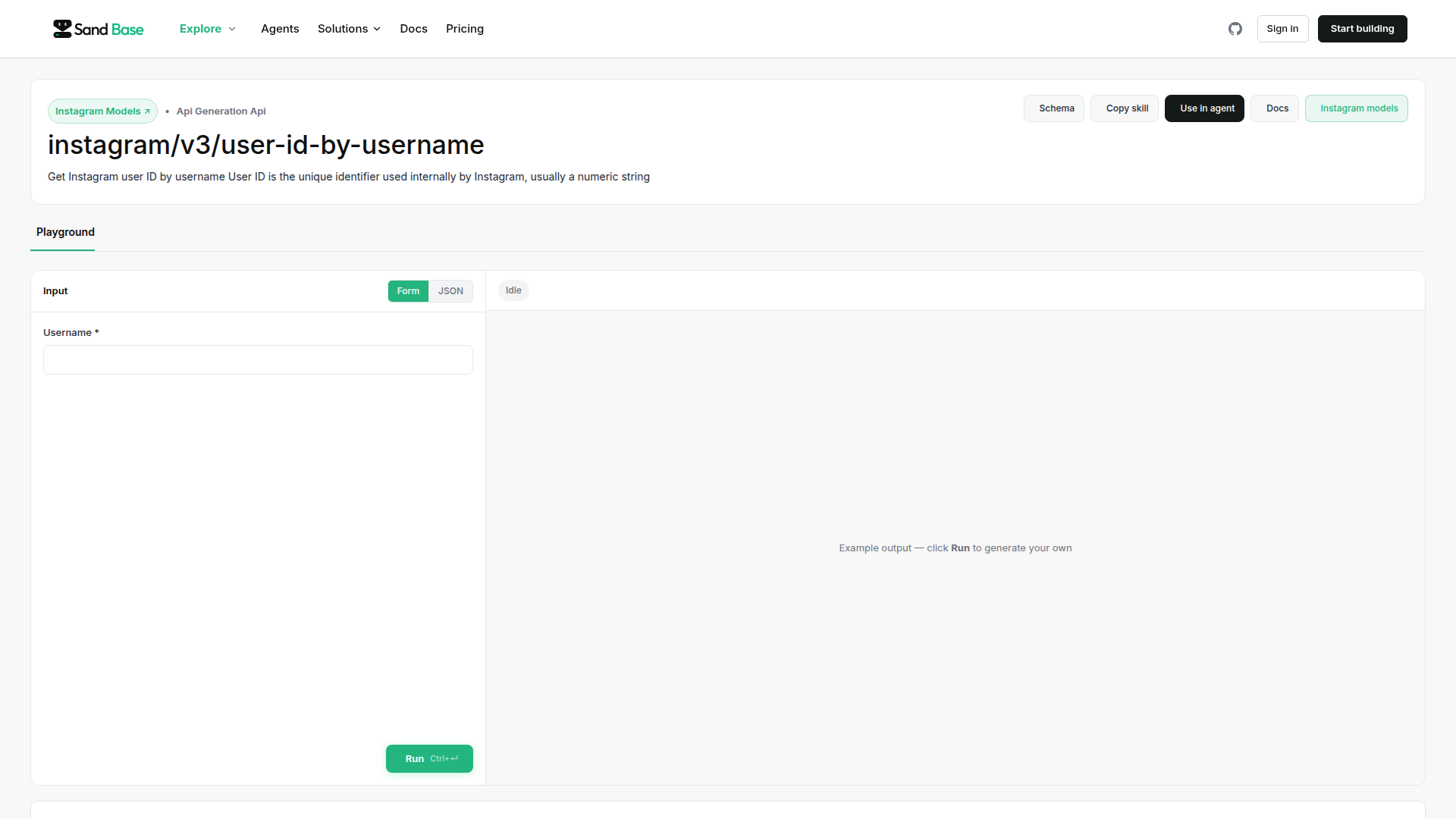
Task: Open the Instagram Models breadcrumb tag
Action: (102, 111)
